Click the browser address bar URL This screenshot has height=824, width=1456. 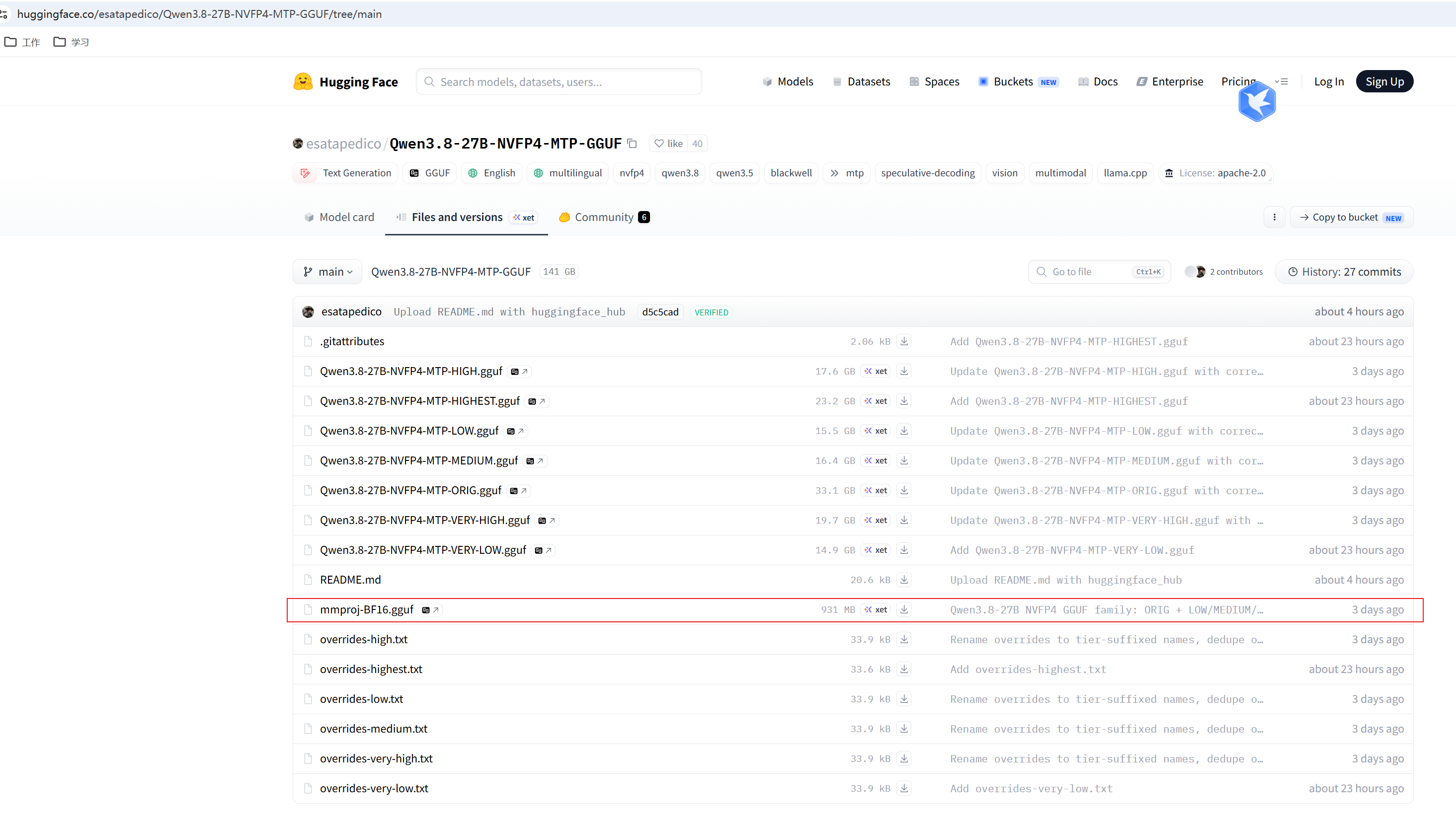[199, 13]
